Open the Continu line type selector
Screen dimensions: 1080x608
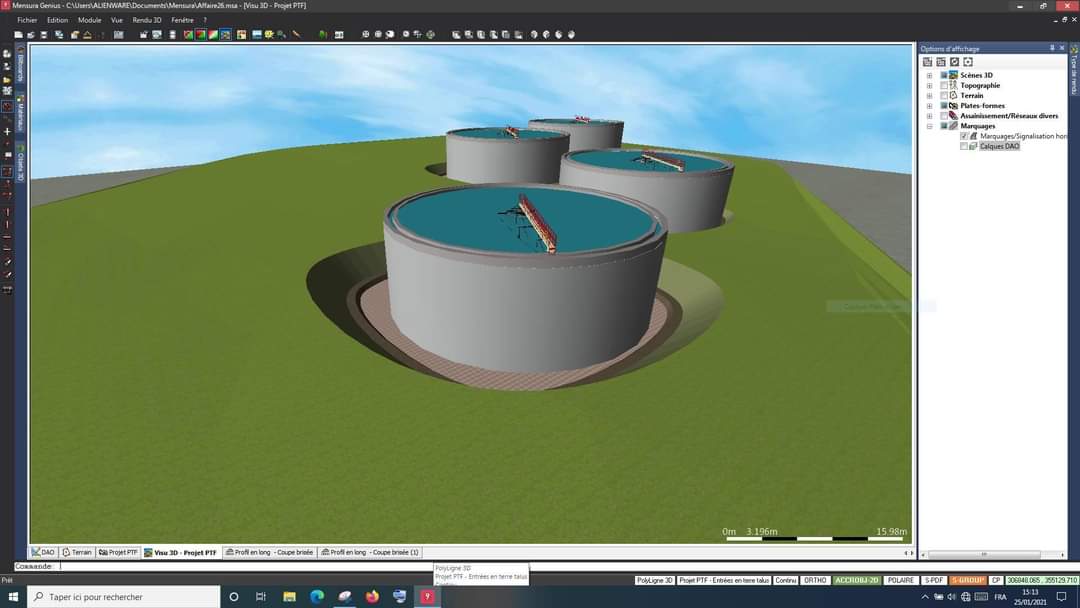(x=786, y=580)
